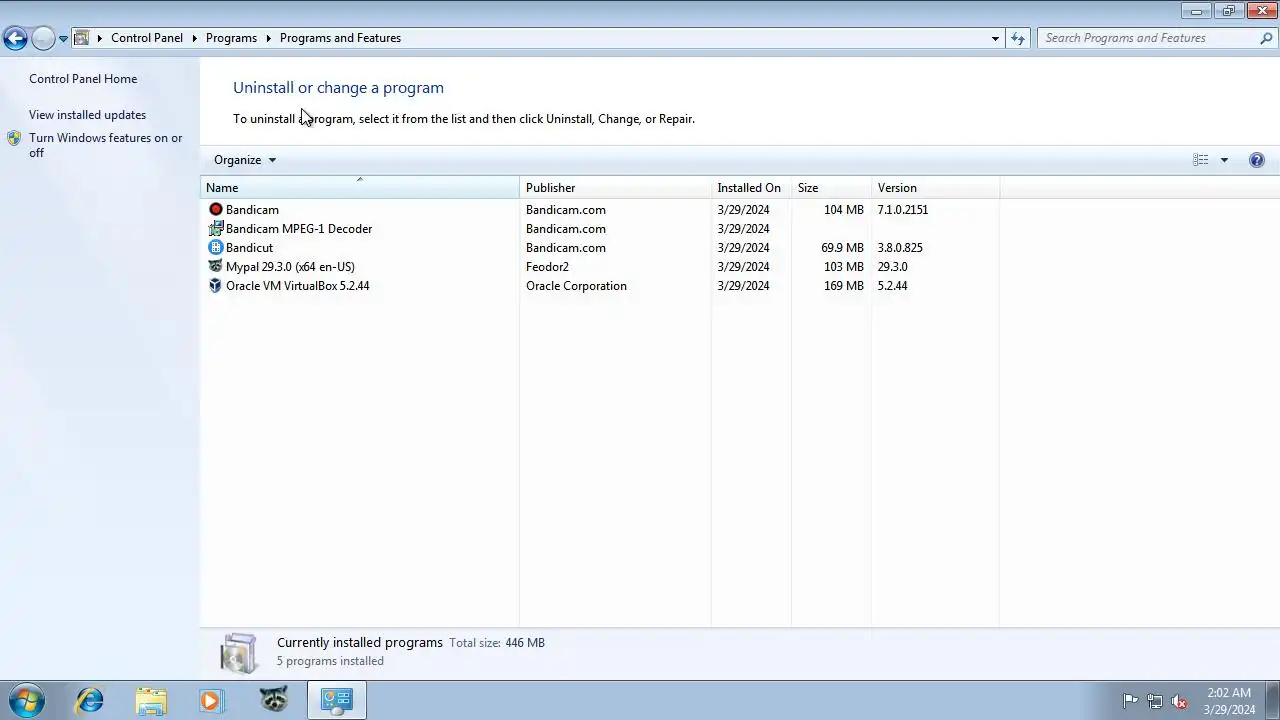
Task: Click the Oracle Corporation publisher cell
Action: (576, 286)
